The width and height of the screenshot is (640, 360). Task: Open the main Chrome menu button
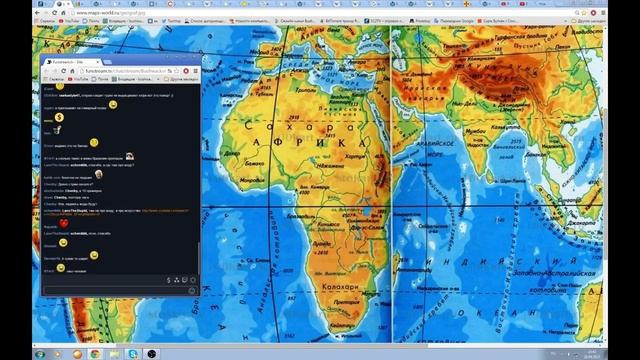click(x=603, y=13)
